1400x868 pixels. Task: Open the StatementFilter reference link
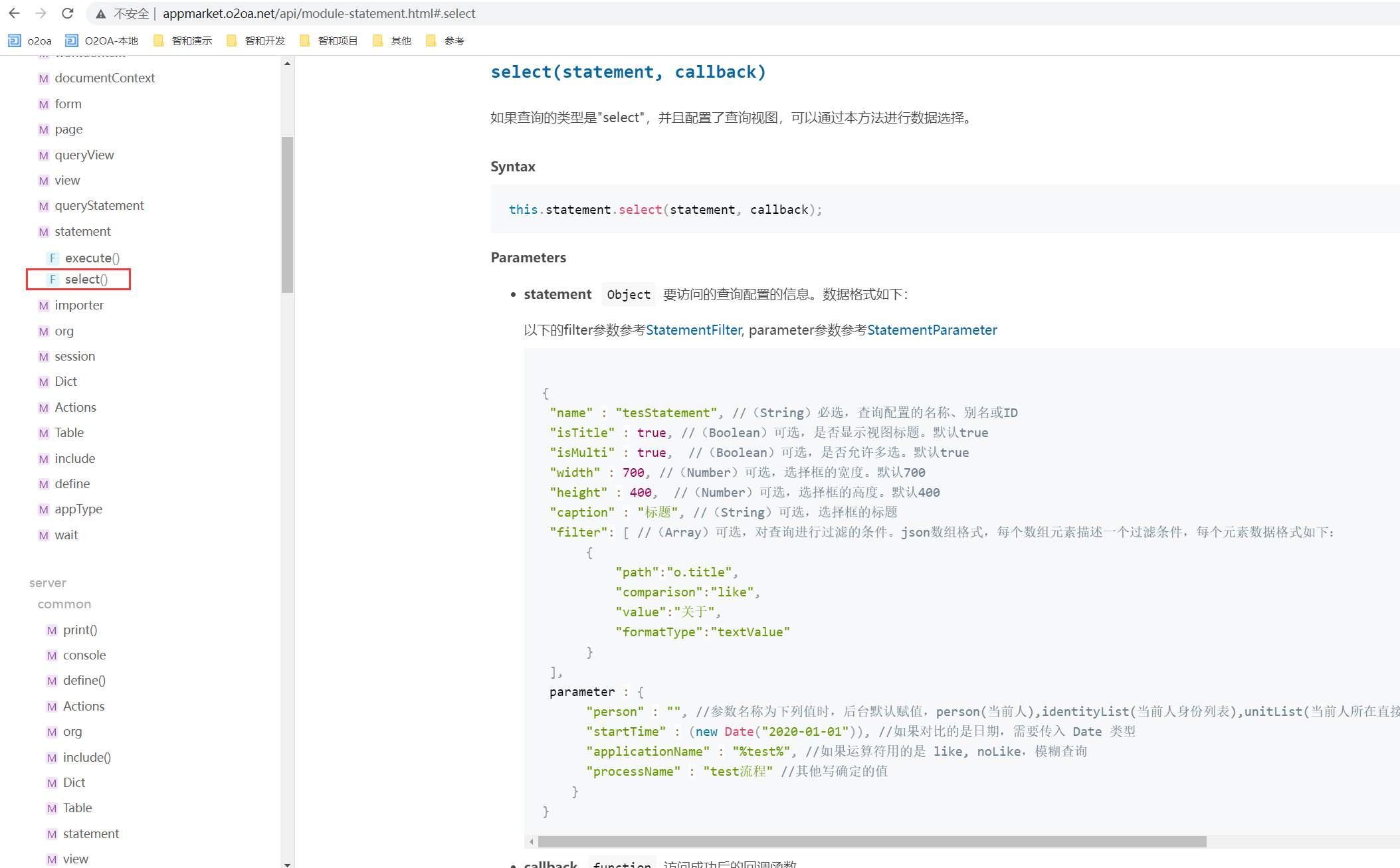(693, 330)
